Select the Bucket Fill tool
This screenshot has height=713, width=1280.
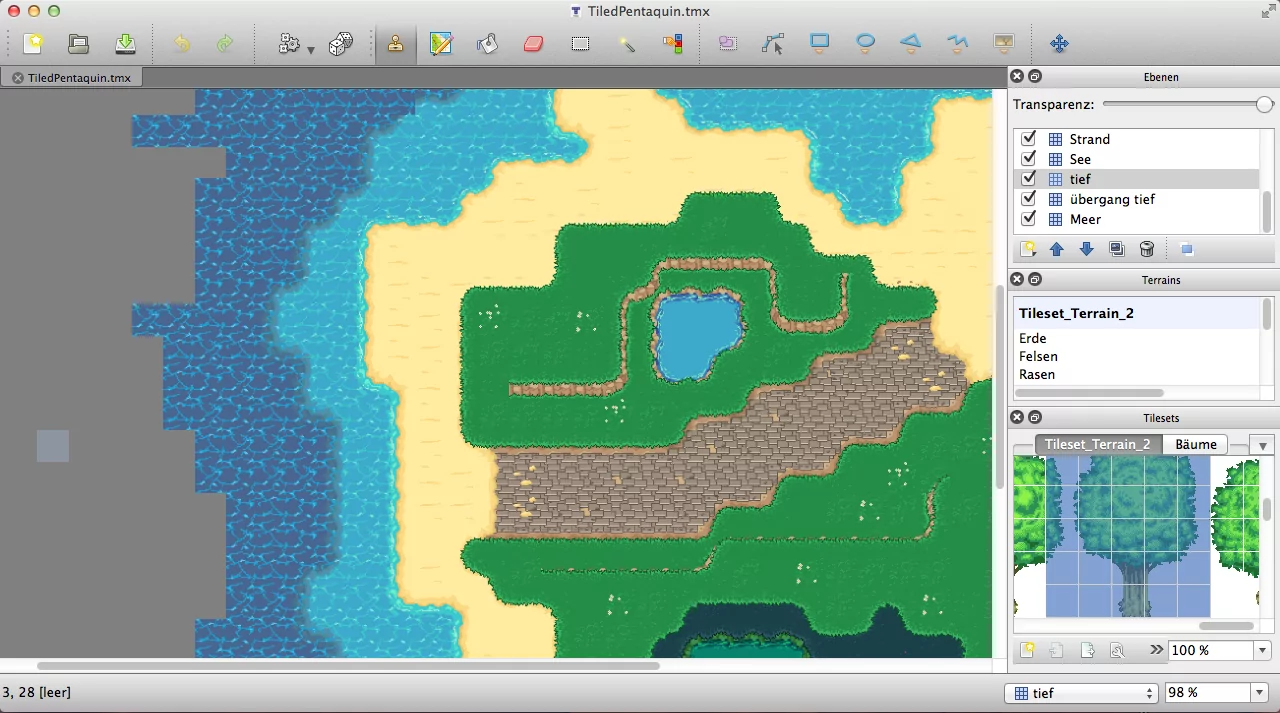pyautogui.click(x=487, y=44)
